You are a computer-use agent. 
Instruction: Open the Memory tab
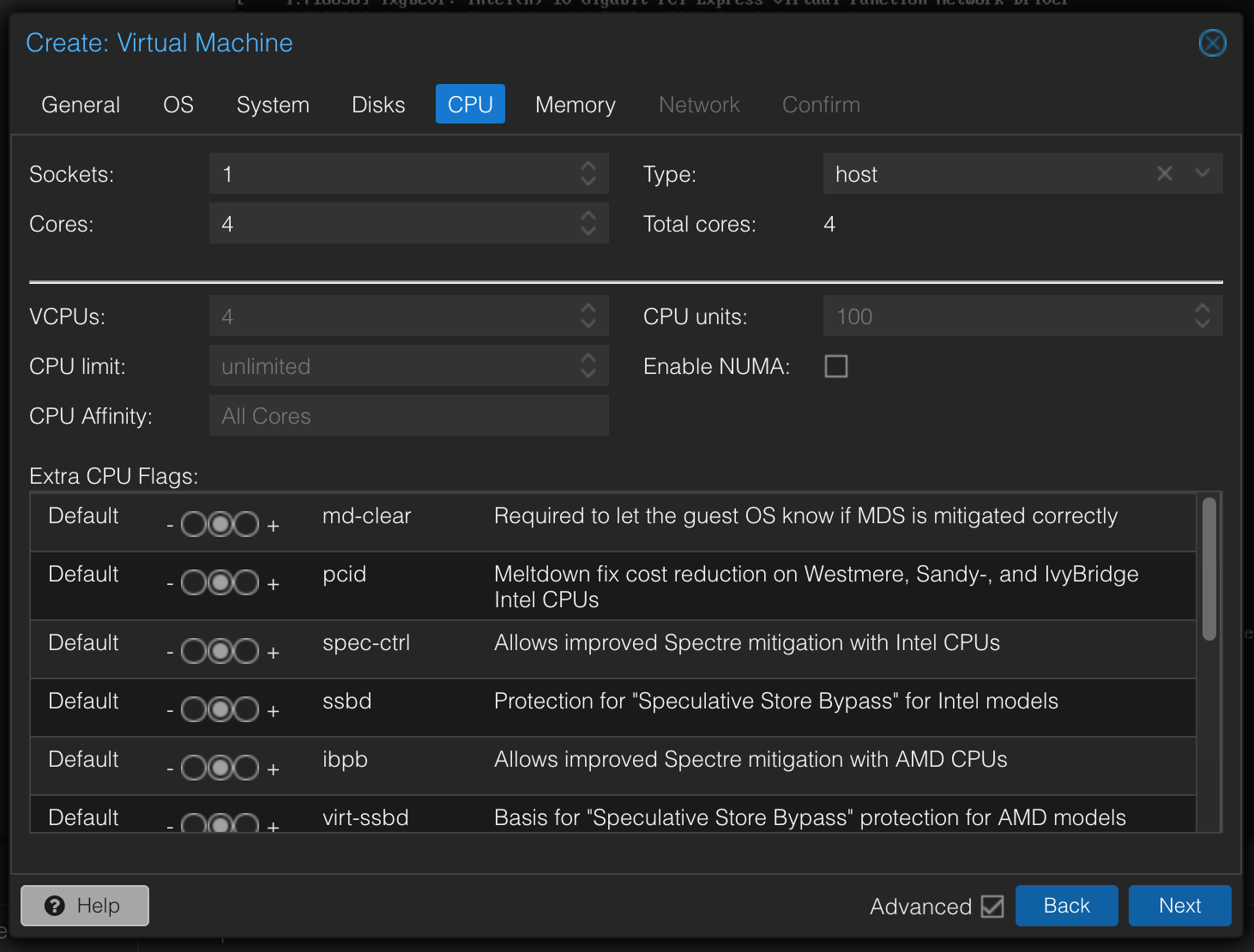point(576,105)
